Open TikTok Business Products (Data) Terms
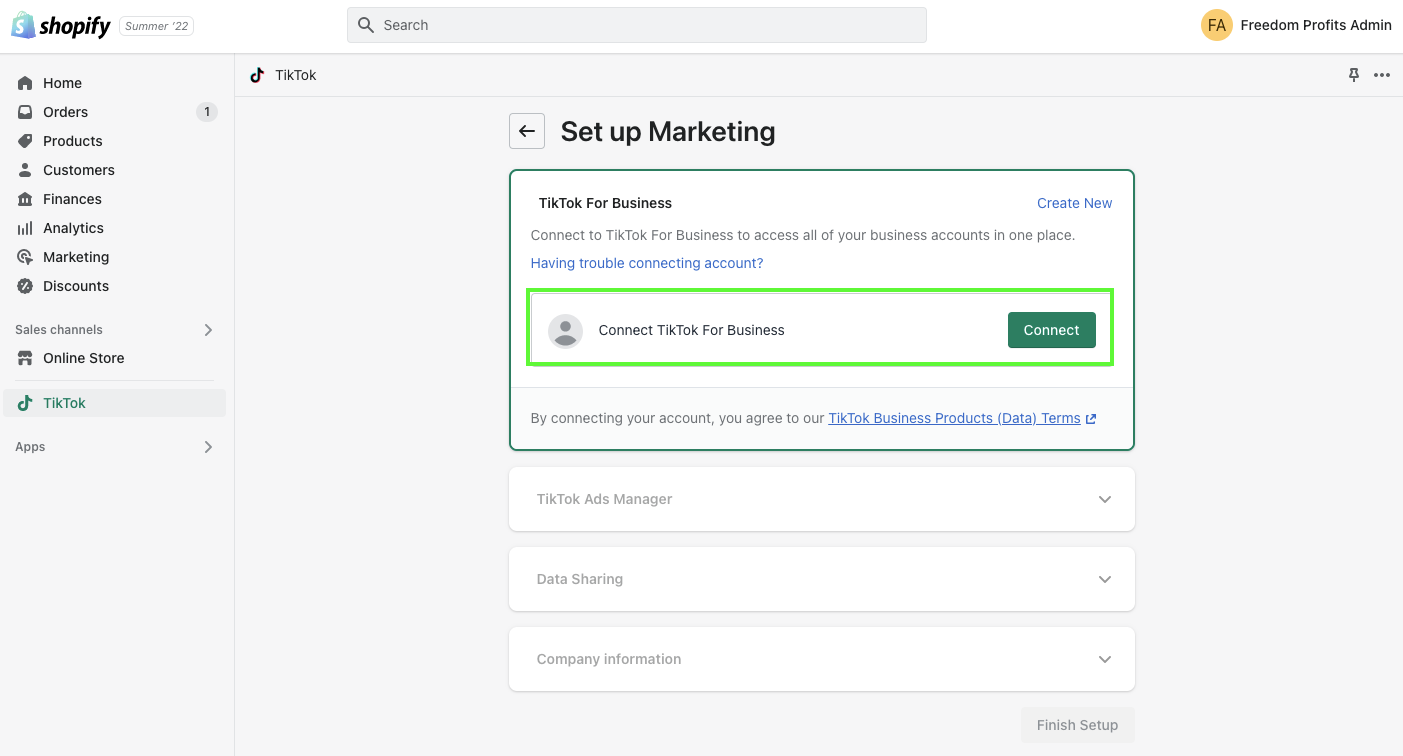Image resolution: width=1403 pixels, height=756 pixels. [954, 418]
